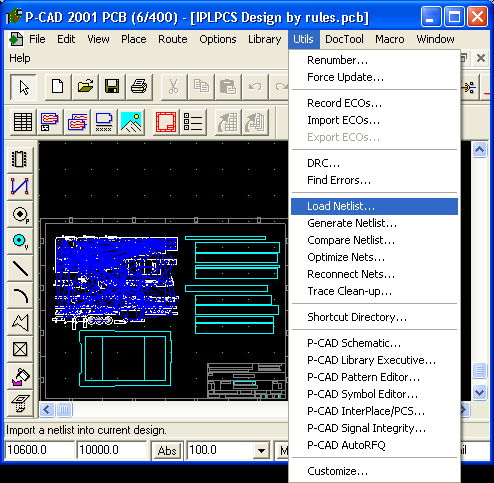This screenshot has width=494, height=483.
Task: Click the table grid icon in the second toolbar
Action: (x=23, y=122)
